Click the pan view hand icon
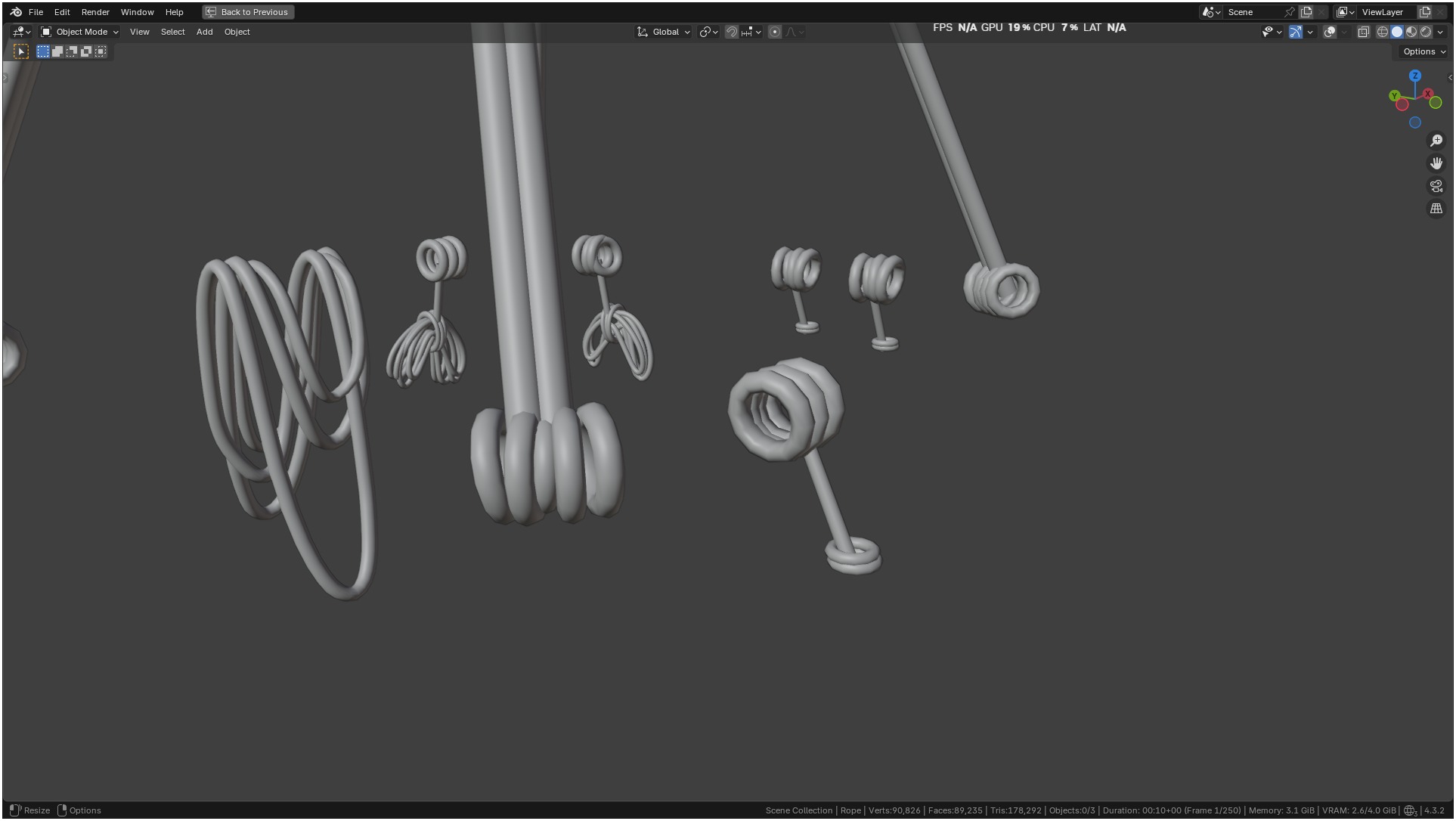The height and width of the screenshot is (821, 1456). (1436, 163)
